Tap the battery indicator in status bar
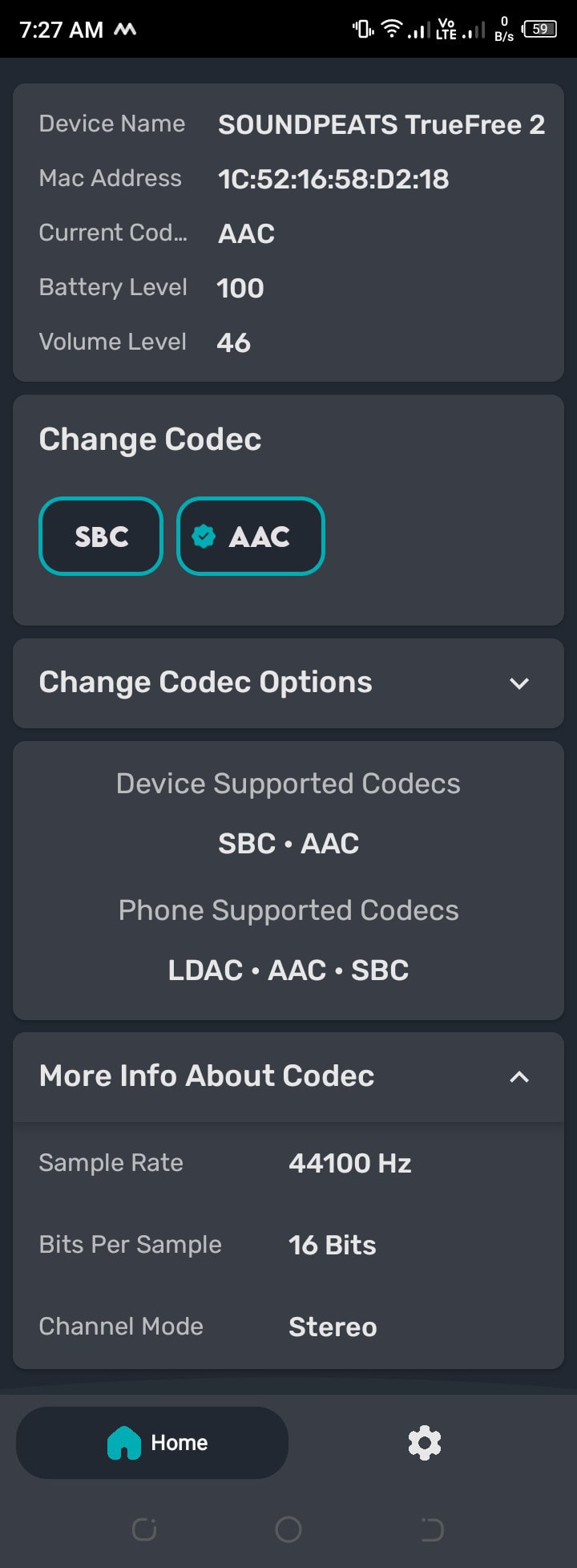This screenshot has height=1568, width=577. click(x=539, y=30)
